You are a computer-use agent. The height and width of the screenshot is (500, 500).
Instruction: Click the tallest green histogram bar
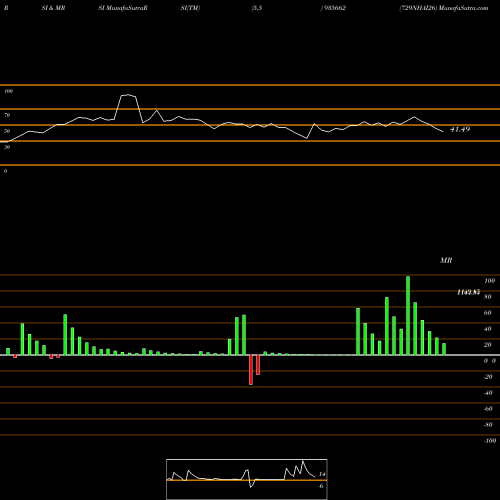click(x=408, y=315)
